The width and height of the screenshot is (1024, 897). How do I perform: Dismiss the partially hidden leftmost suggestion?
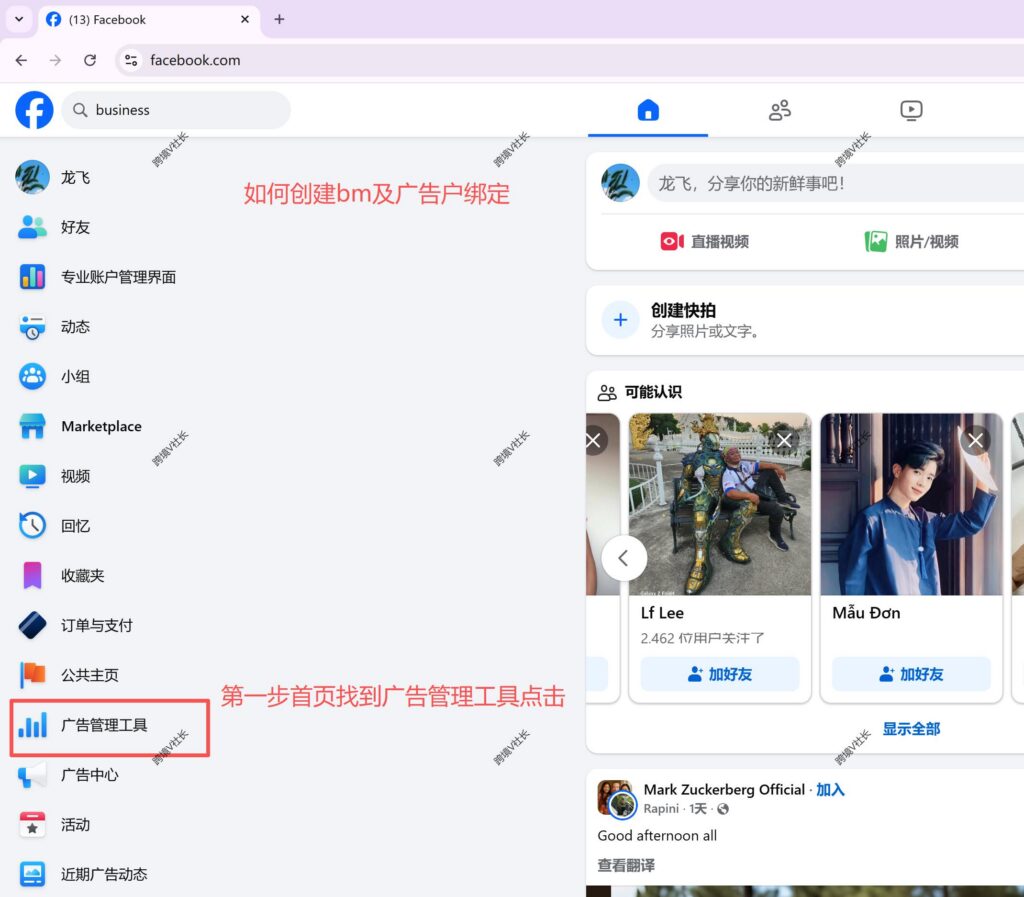tap(593, 440)
